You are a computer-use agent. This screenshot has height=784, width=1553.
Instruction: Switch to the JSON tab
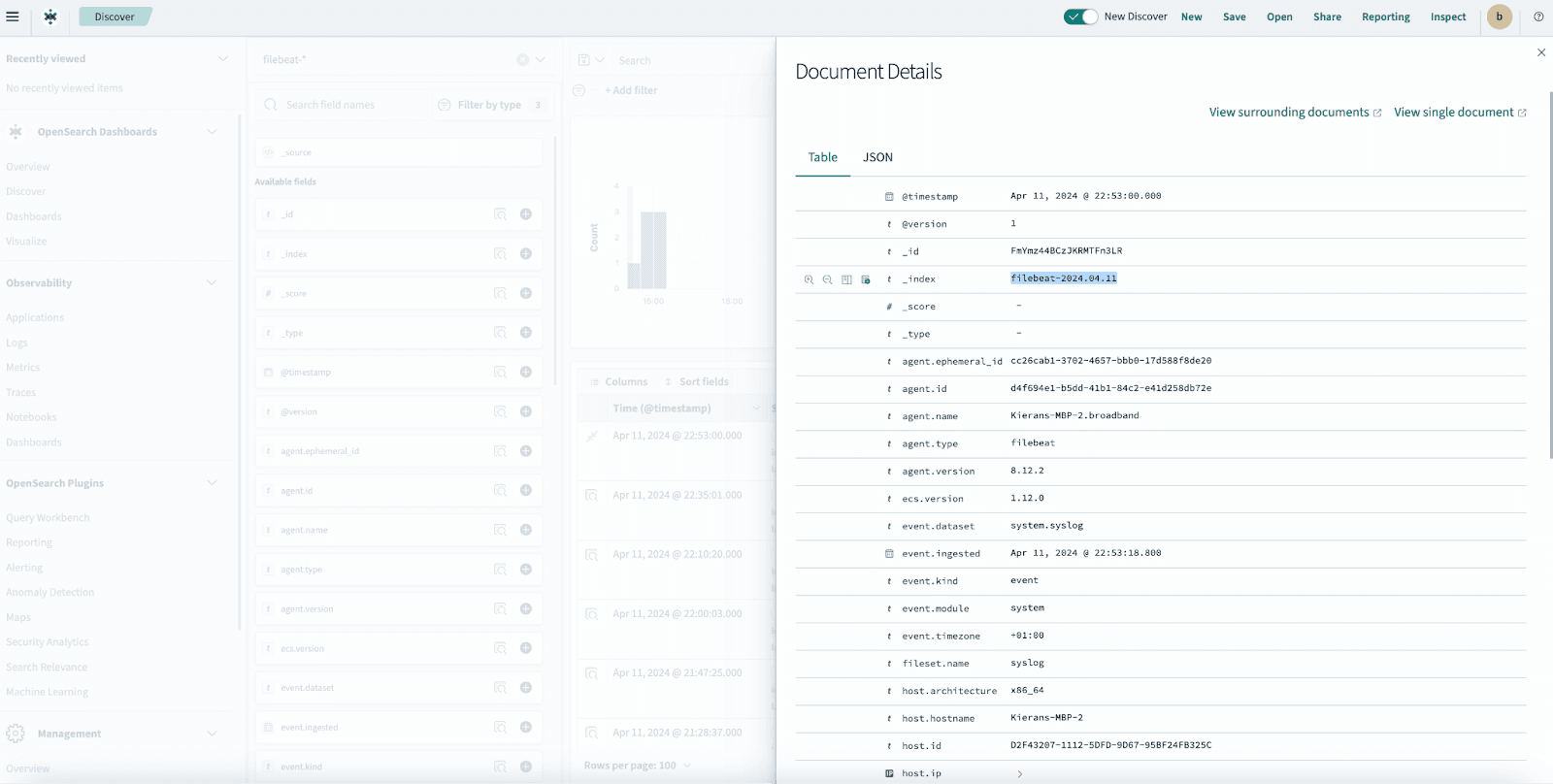pos(877,157)
